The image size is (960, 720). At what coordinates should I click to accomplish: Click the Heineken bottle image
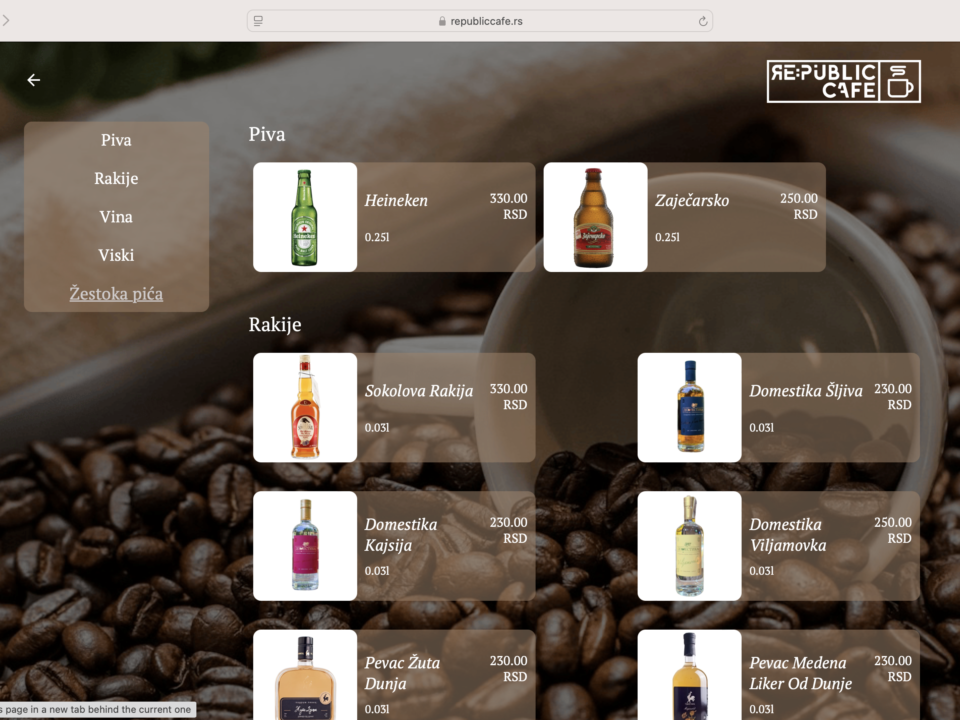305,217
